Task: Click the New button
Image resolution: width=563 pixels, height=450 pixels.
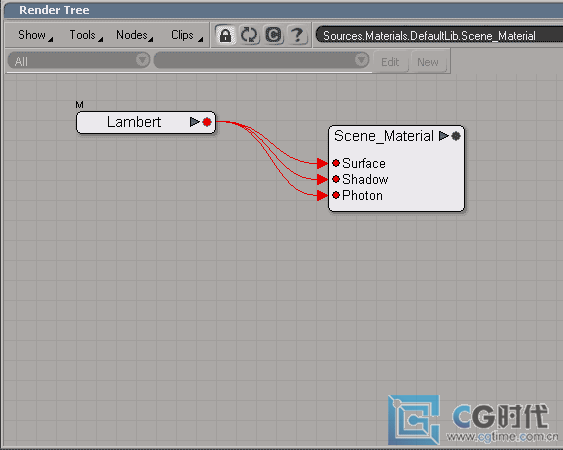Action: pos(428,62)
